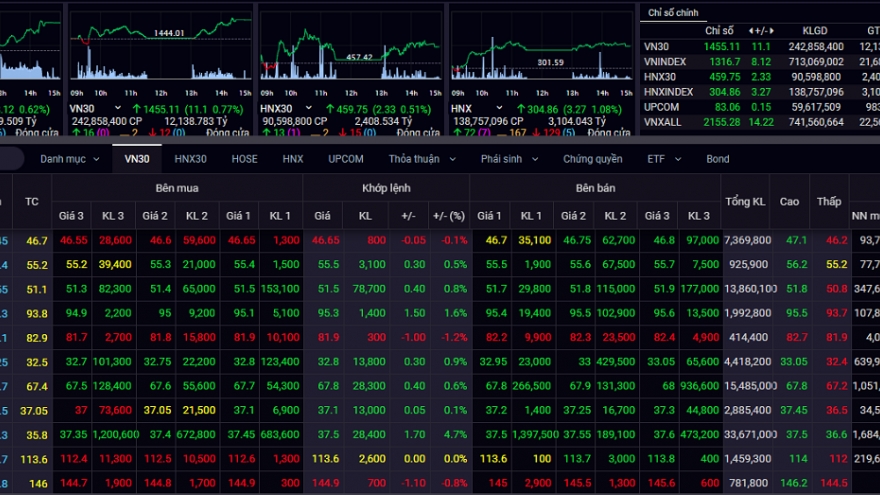Open the HOSE tab

point(245,159)
